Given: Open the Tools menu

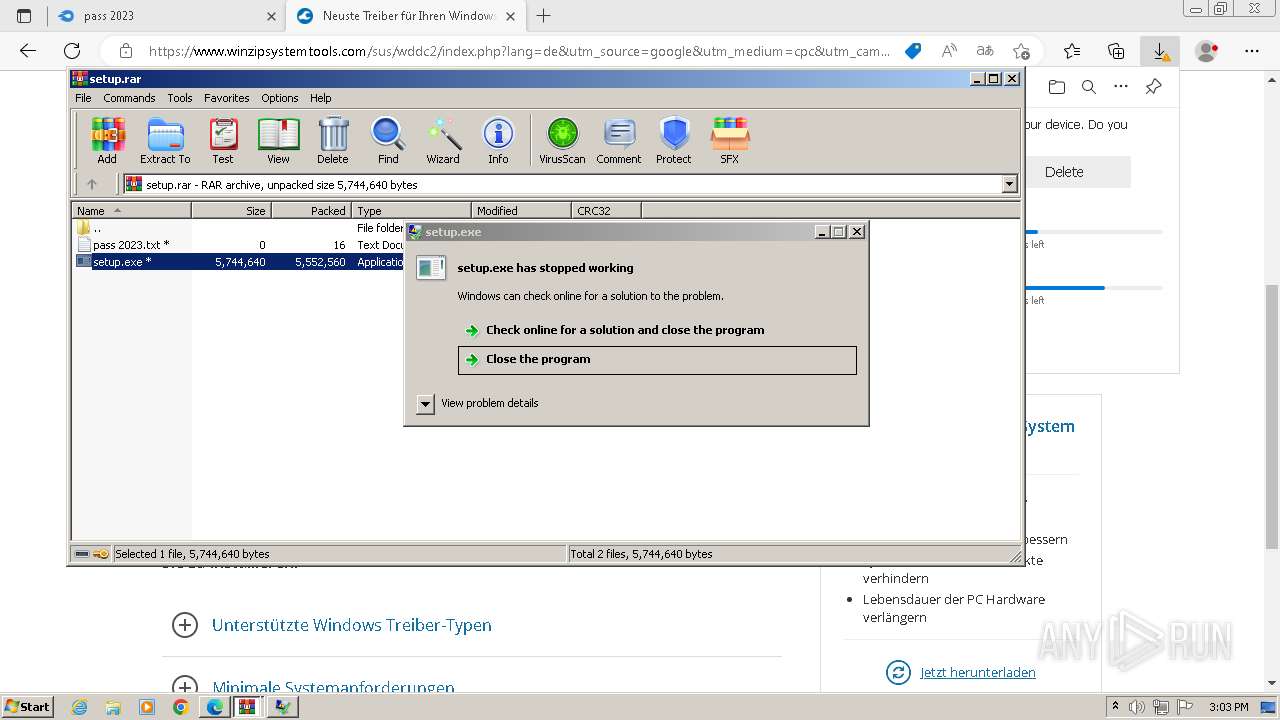Looking at the screenshot, I should (180, 98).
